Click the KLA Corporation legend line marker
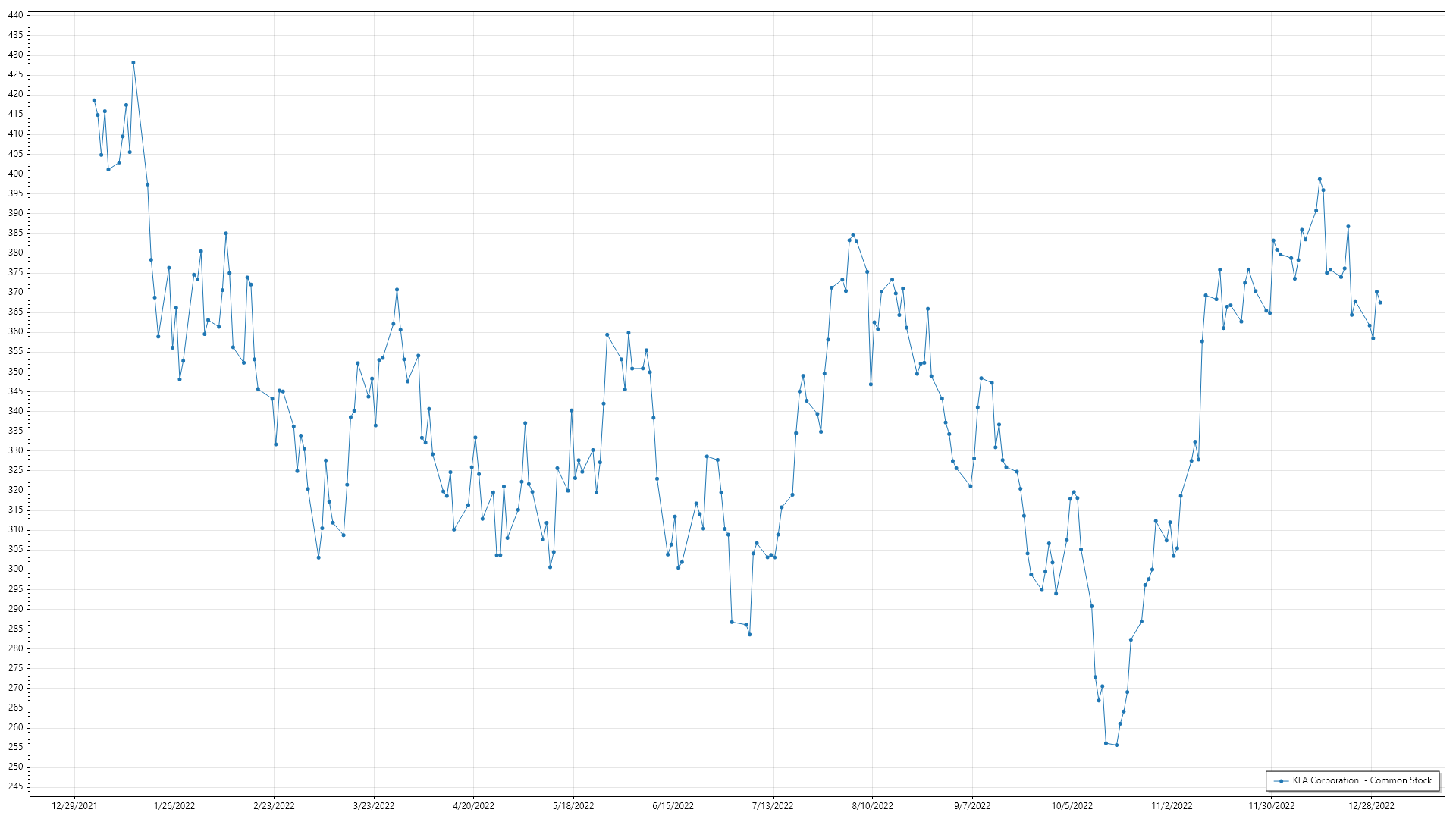1456x819 pixels. tap(1282, 780)
